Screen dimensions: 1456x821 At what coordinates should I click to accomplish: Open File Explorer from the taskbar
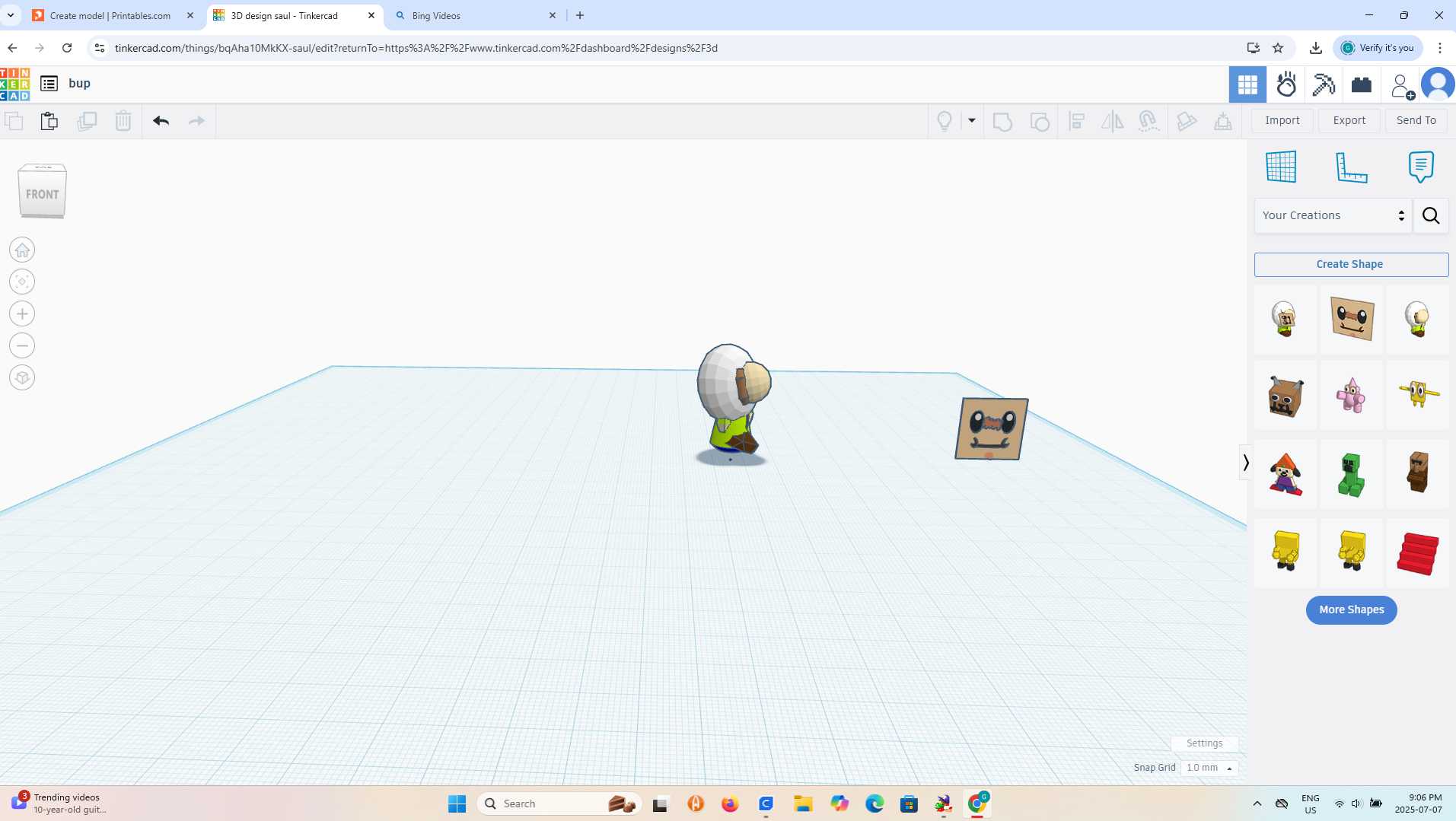[802, 803]
